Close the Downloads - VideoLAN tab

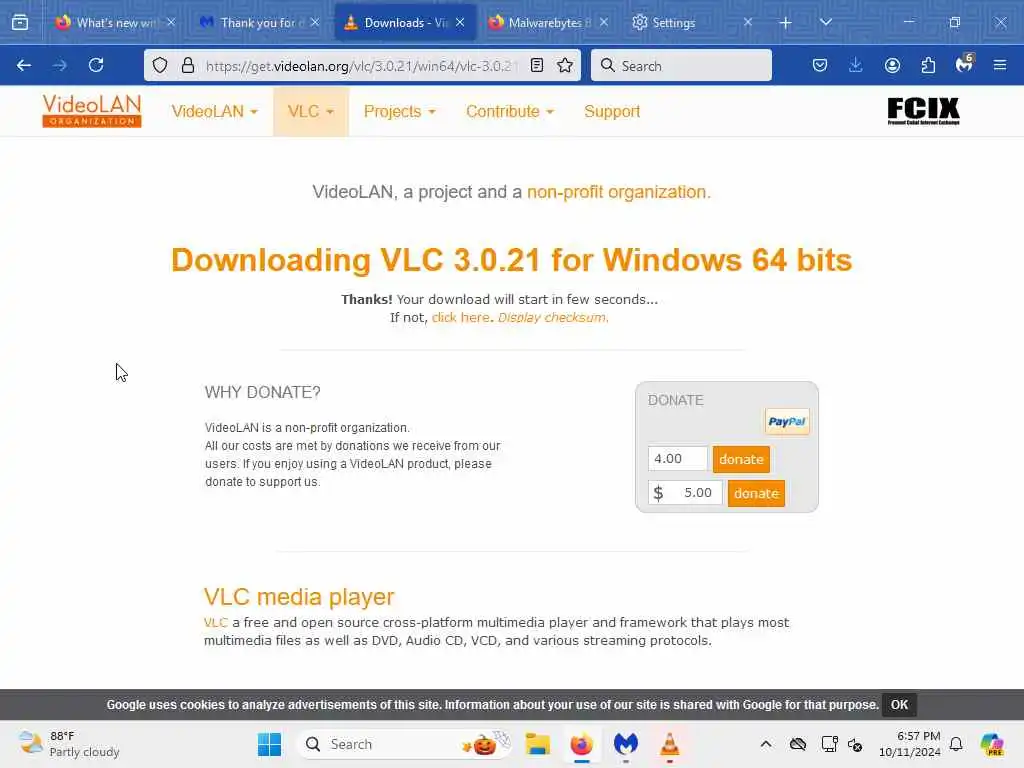pyautogui.click(x=460, y=22)
